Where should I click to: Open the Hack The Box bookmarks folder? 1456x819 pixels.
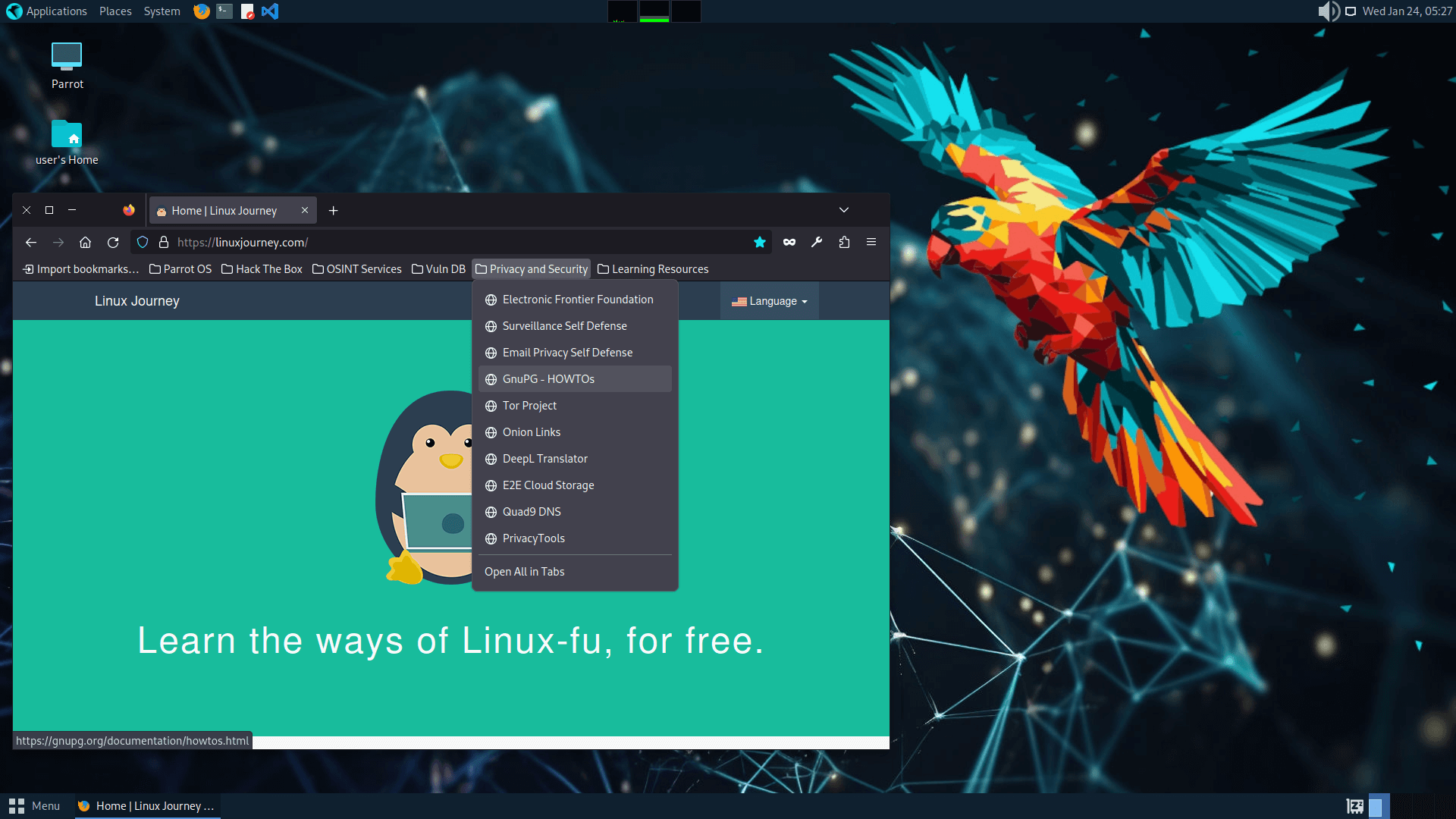tap(262, 269)
